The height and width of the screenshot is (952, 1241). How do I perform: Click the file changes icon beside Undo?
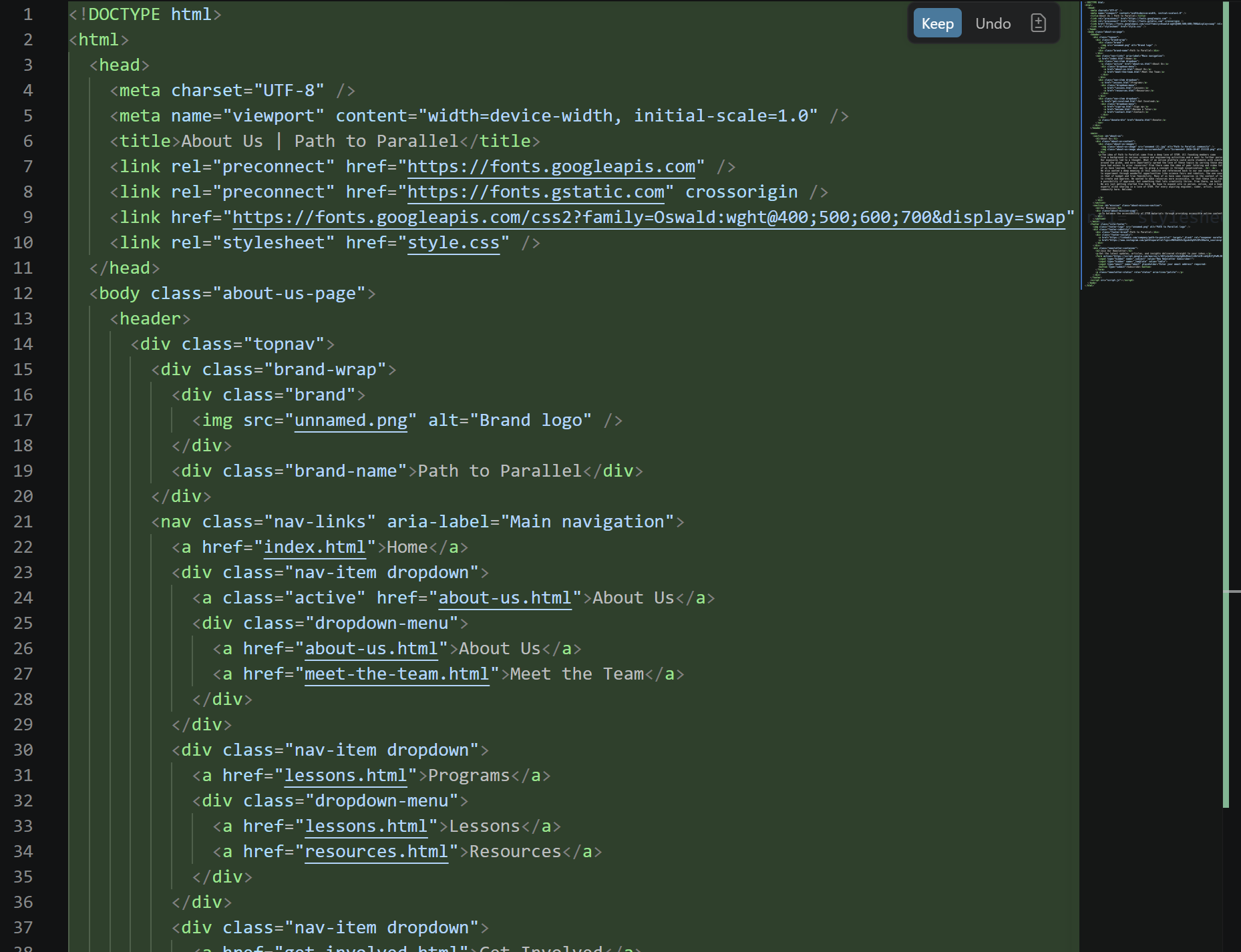pyautogui.click(x=1038, y=23)
